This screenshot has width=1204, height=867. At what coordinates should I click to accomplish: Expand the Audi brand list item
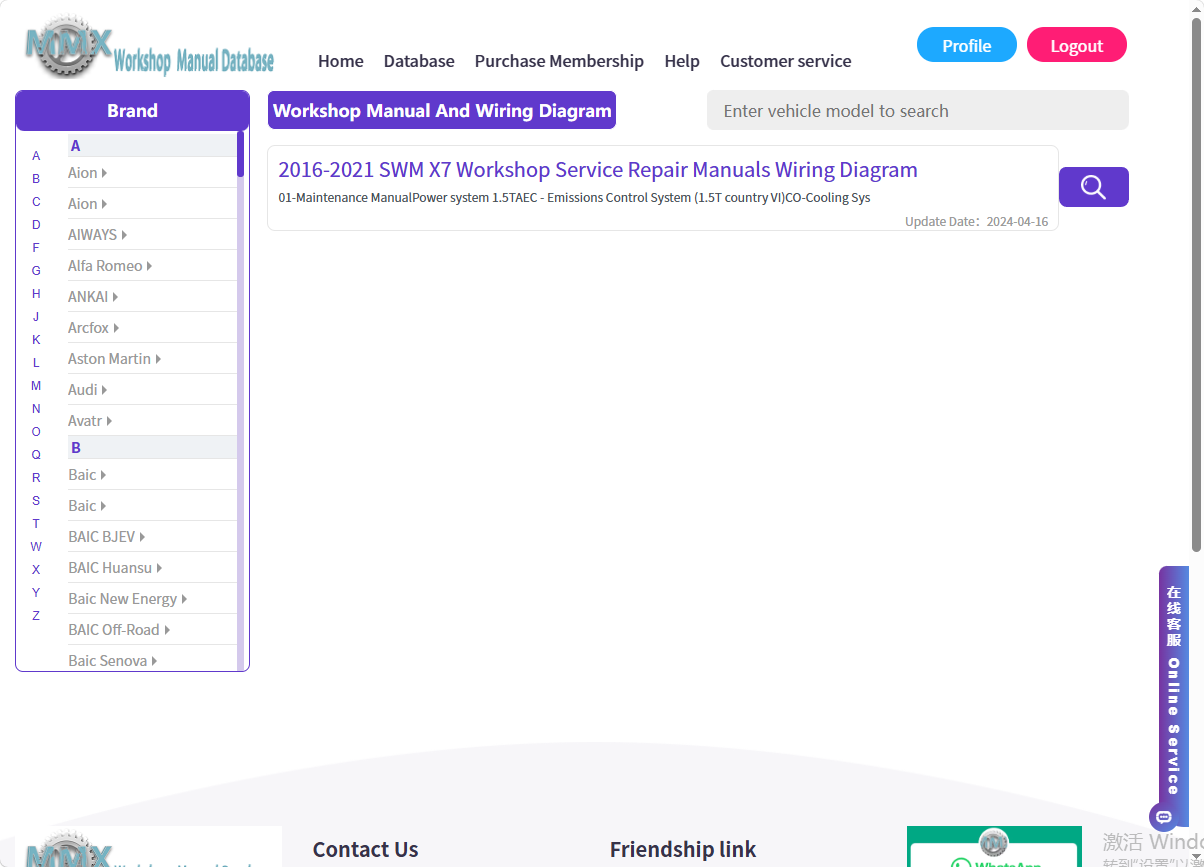click(x=87, y=390)
